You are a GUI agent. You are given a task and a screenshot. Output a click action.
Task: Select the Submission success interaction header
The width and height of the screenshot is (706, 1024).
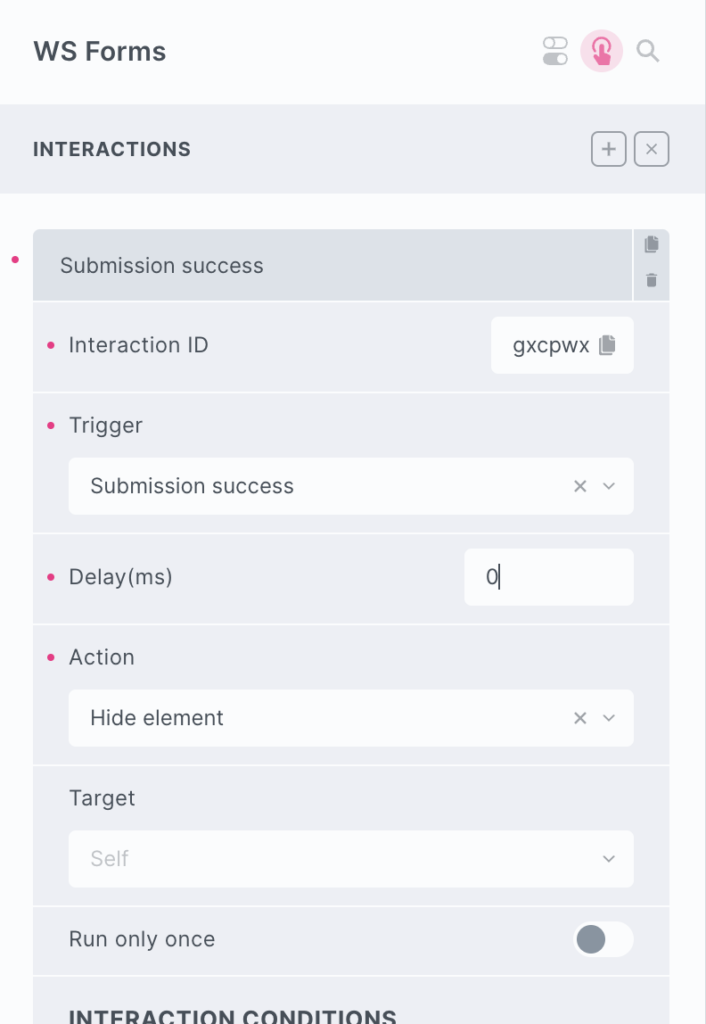point(330,266)
